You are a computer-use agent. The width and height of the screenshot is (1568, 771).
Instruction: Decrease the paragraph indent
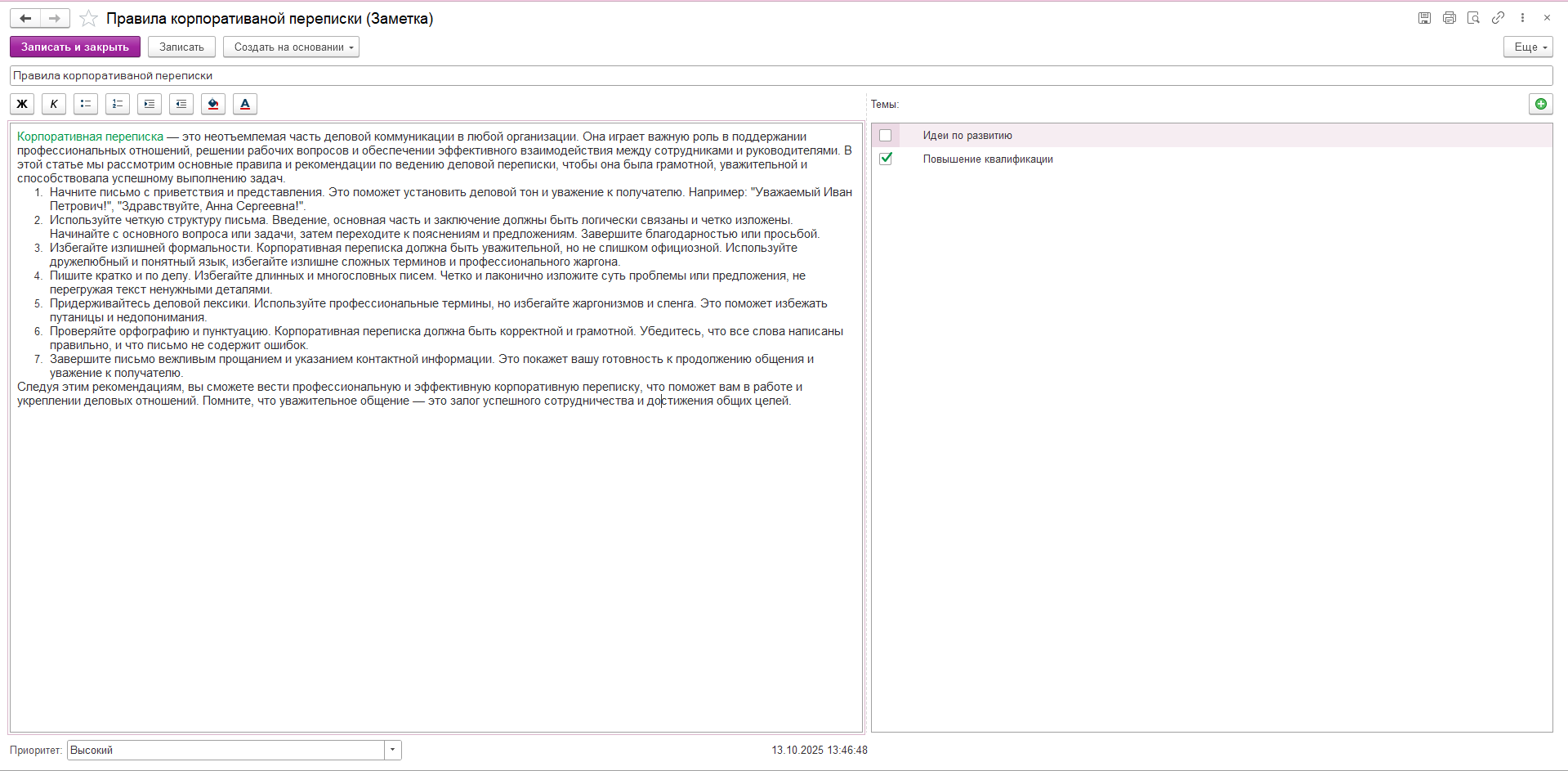click(181, 104)
